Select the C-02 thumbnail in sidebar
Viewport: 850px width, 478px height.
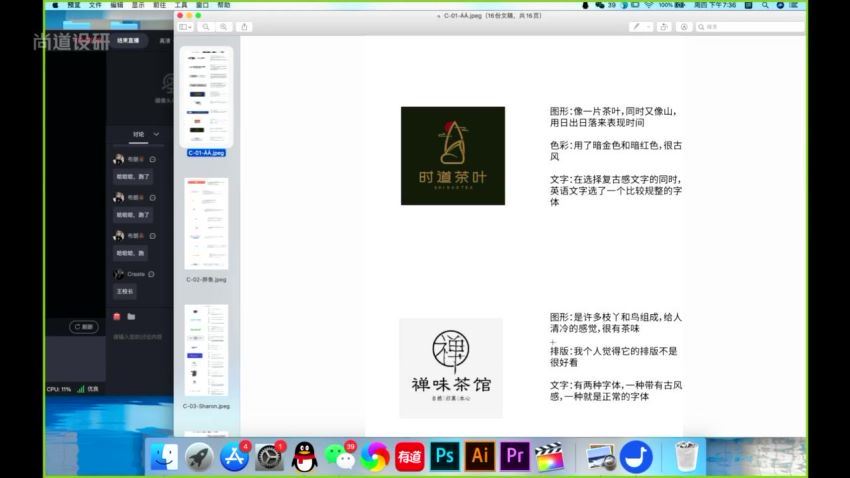tap(206, 224)
